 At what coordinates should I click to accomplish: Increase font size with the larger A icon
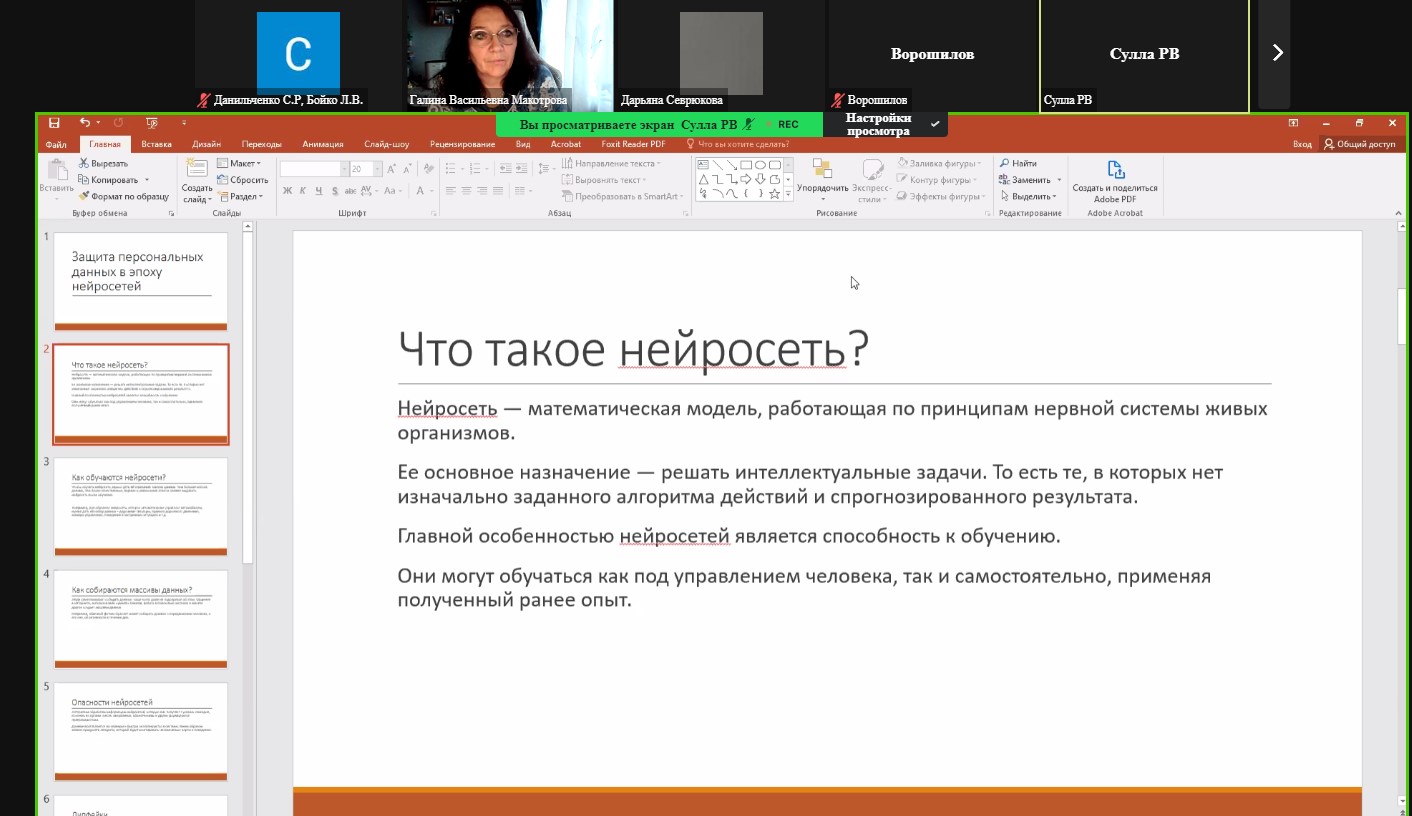point(391,168)
